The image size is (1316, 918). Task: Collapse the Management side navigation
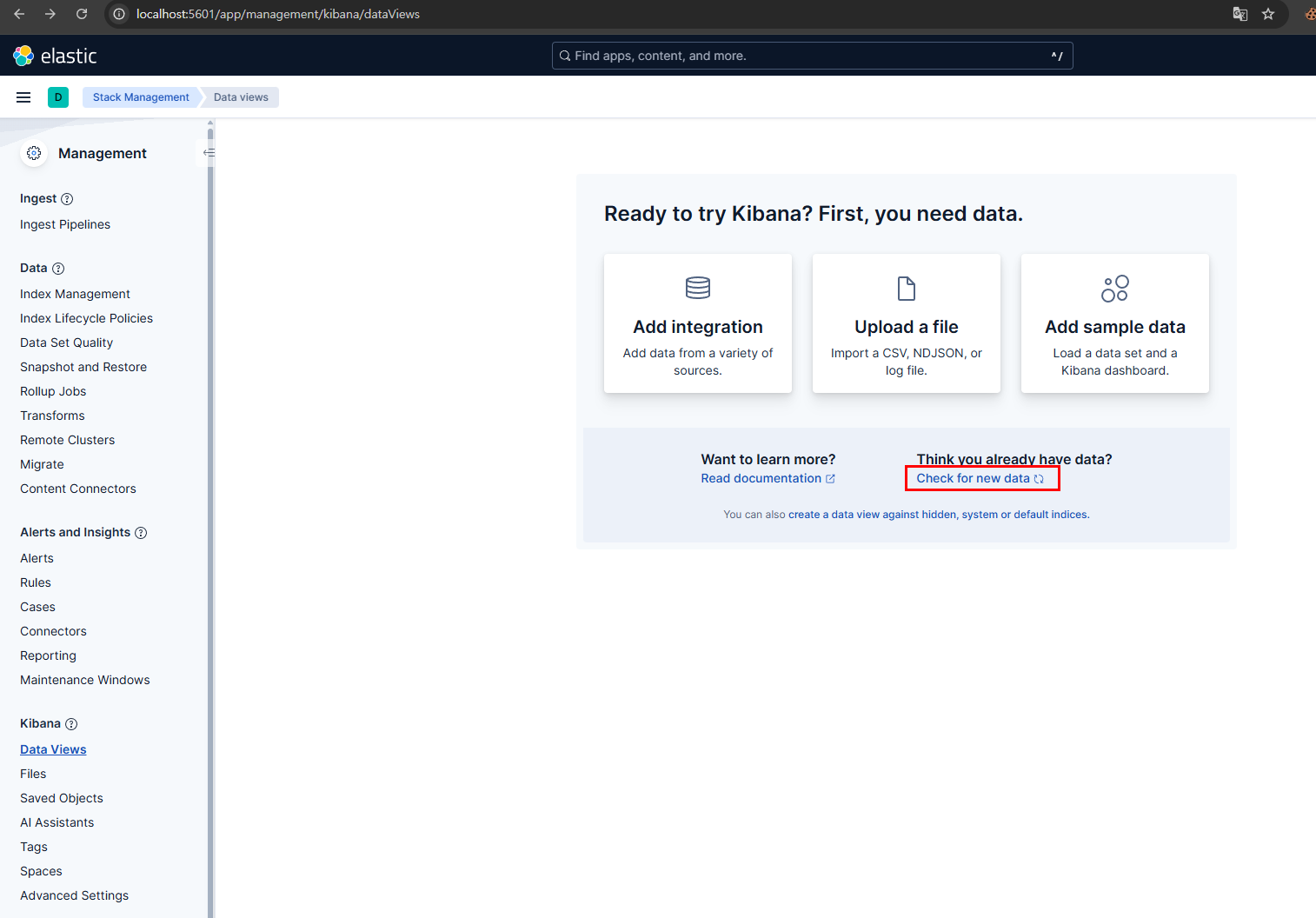(x=209, y=153)
